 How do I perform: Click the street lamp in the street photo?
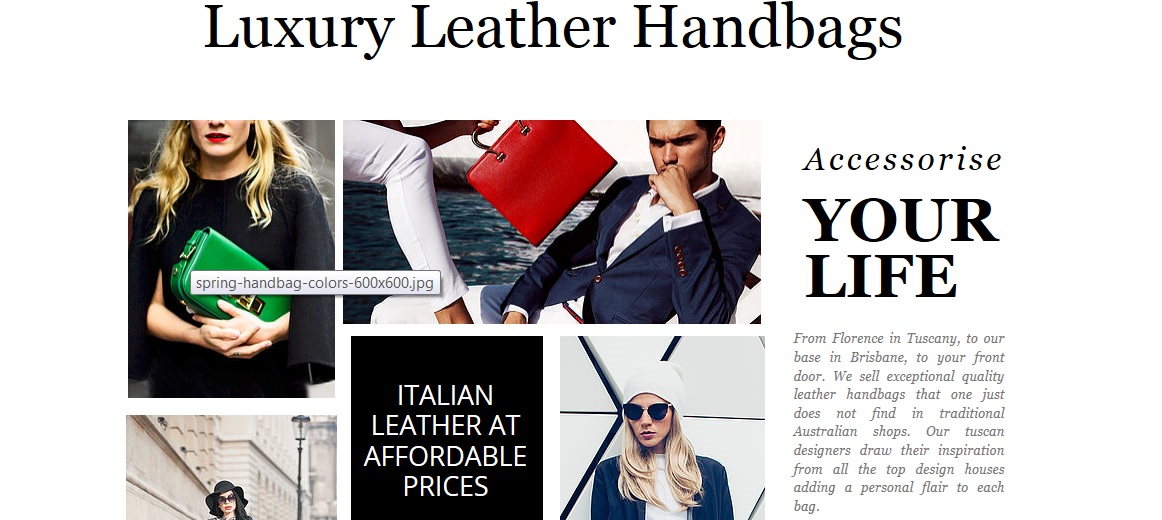pos(299,465)
